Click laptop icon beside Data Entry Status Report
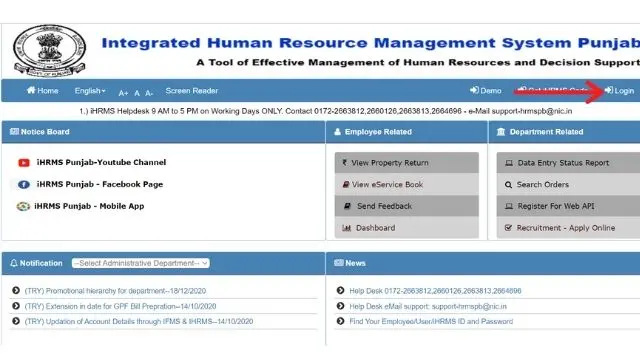 pos(509,163)
